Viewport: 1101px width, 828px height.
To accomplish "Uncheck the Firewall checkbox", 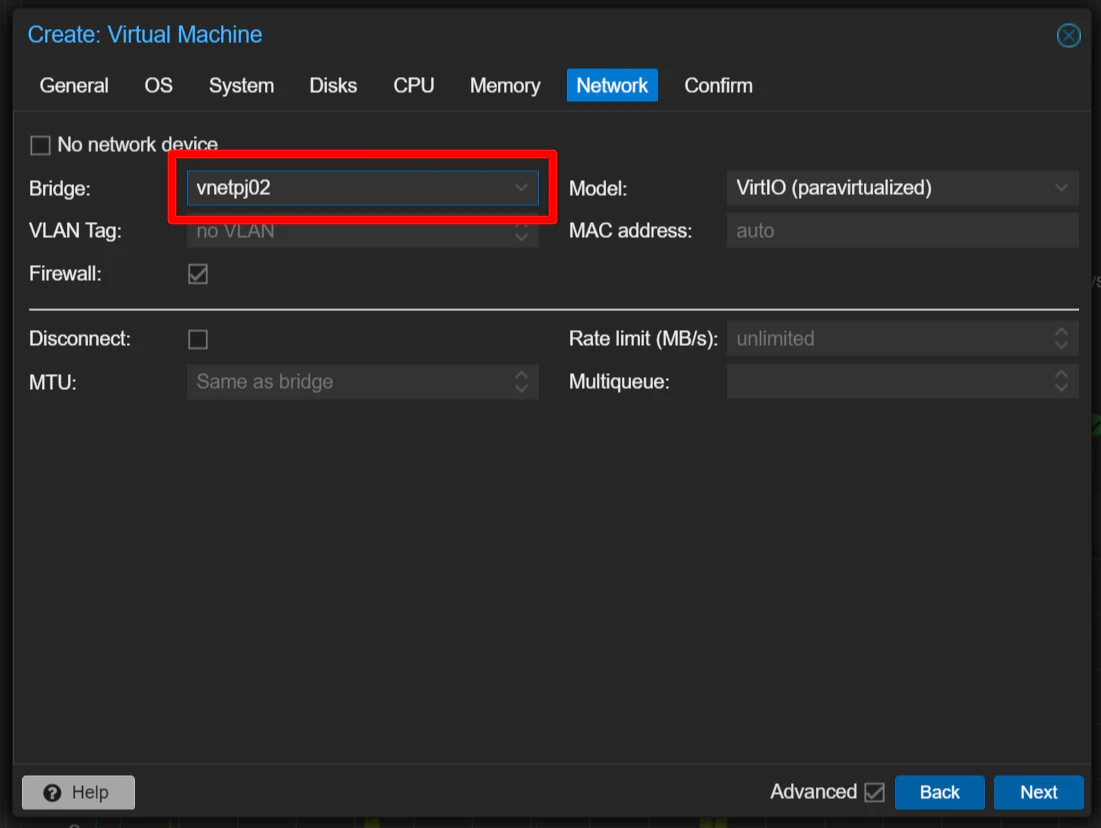I will [x=198, y=274].
